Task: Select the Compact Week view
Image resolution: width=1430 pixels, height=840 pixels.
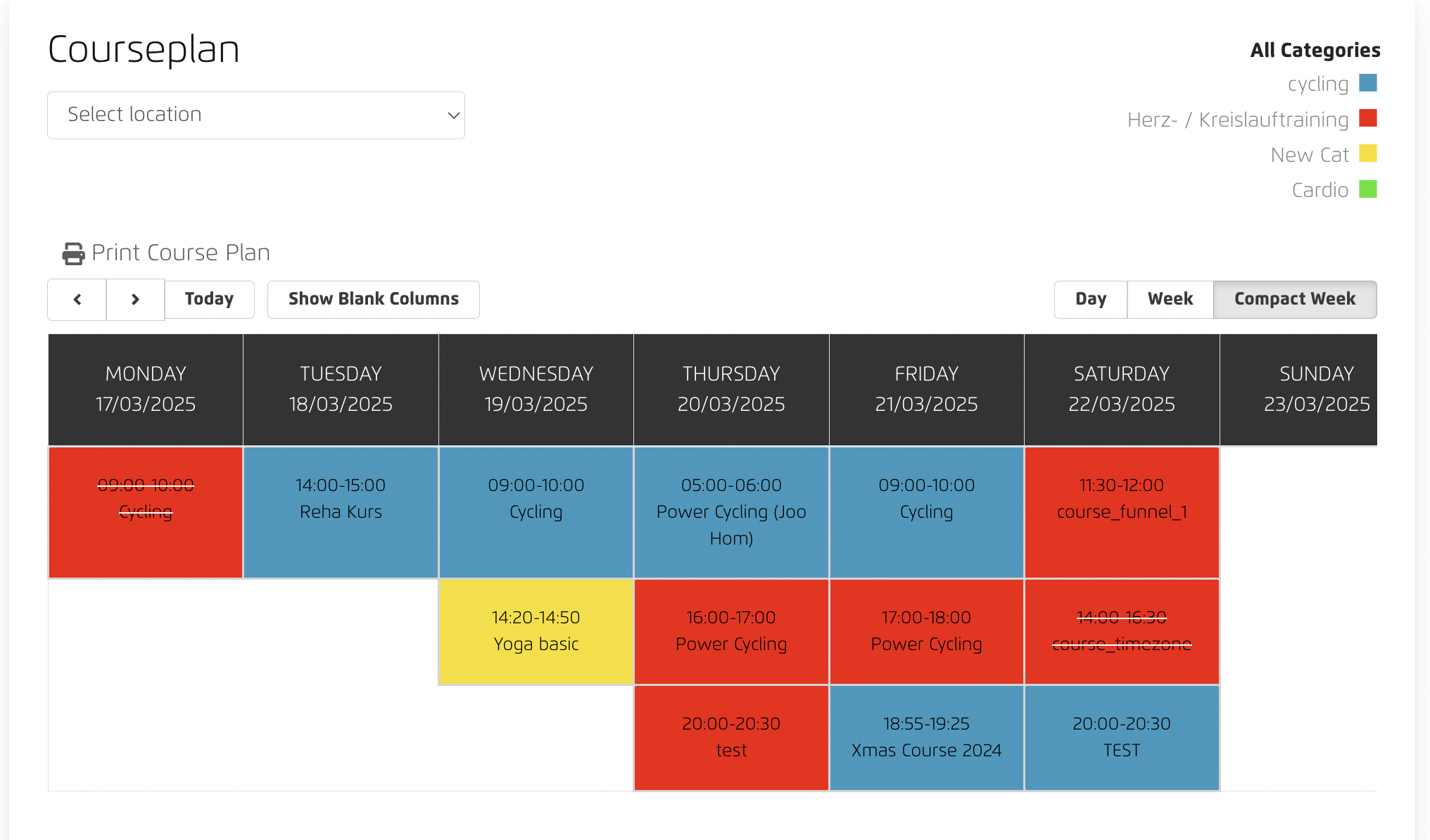Action: [x=1295, y=300]
